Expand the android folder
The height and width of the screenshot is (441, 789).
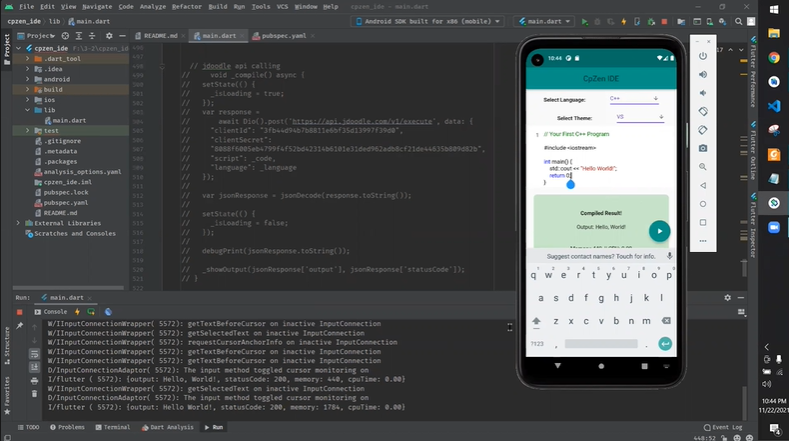point(27,79)
